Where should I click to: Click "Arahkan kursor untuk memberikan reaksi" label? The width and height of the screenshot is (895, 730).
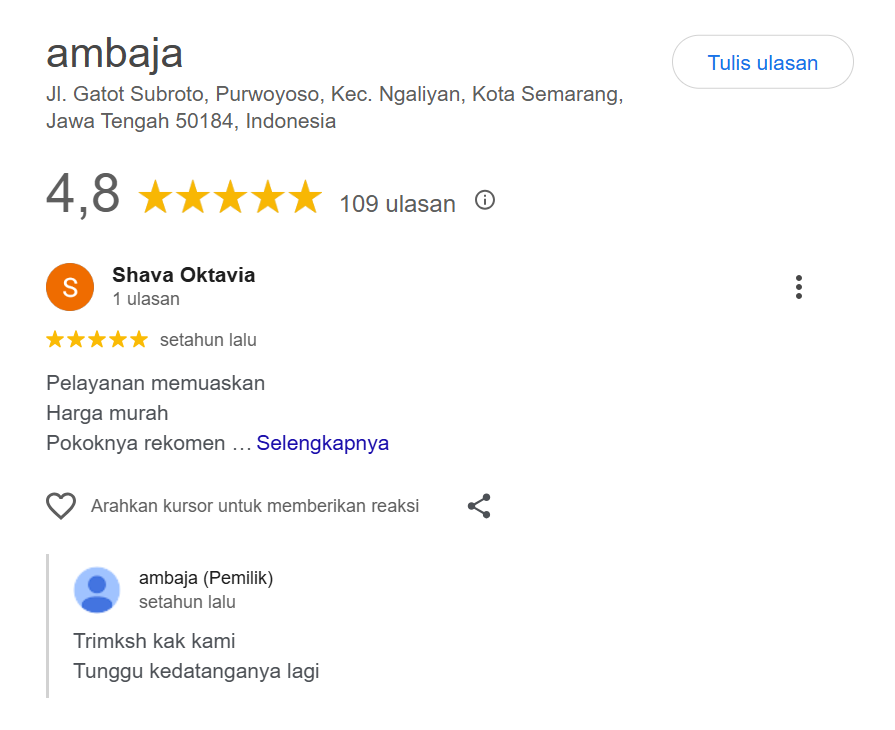pyautogui.click(x=255, y=506)
